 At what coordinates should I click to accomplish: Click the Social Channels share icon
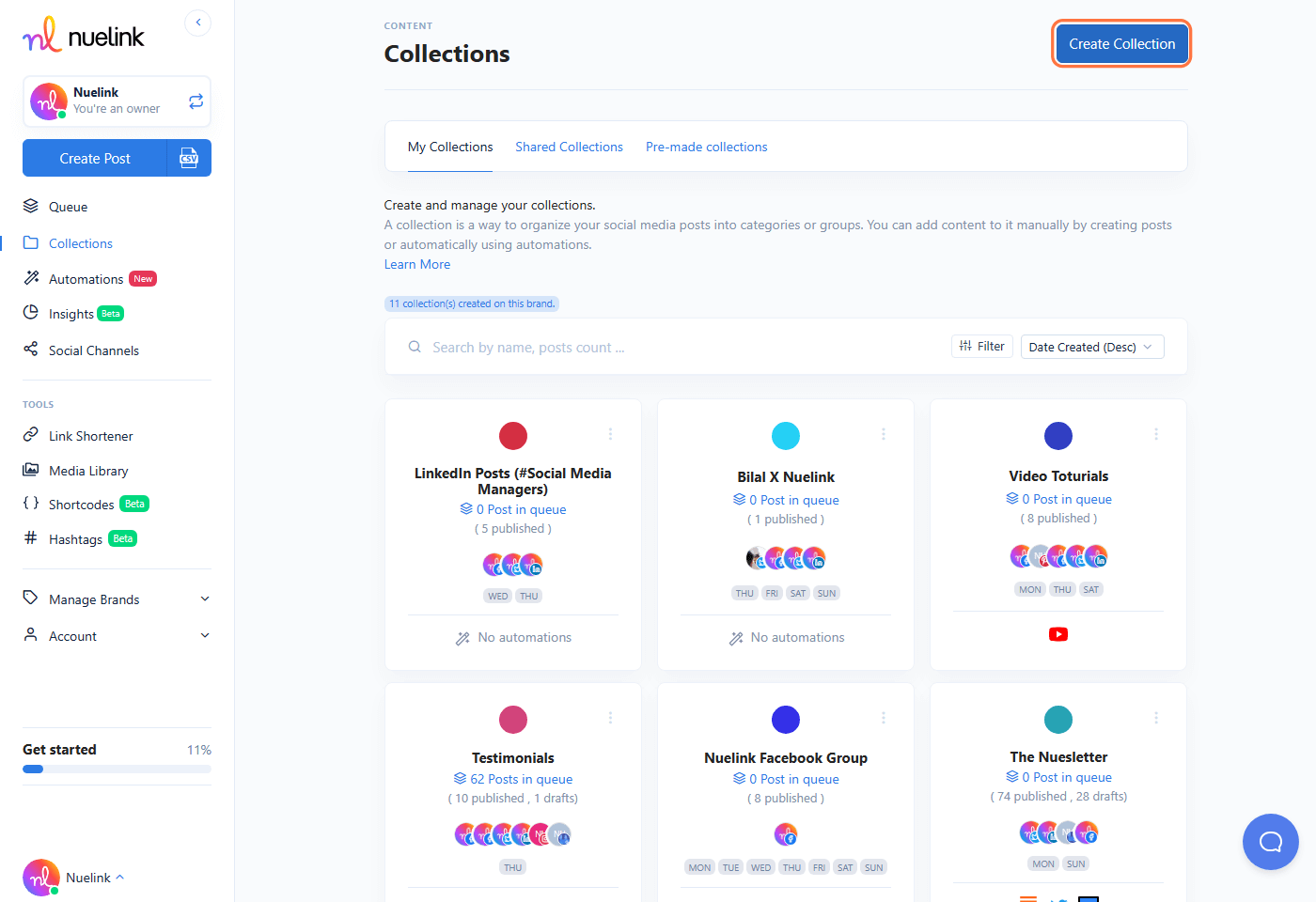coord(31,350)
